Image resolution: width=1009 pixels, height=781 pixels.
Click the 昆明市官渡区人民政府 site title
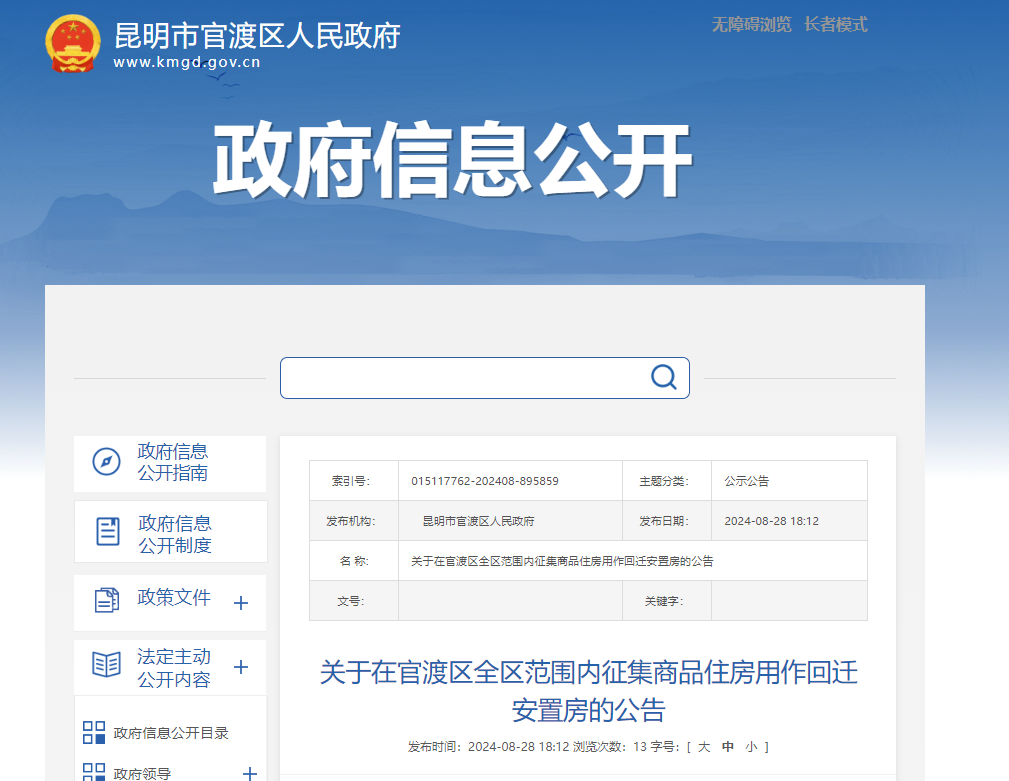(257, 36)
